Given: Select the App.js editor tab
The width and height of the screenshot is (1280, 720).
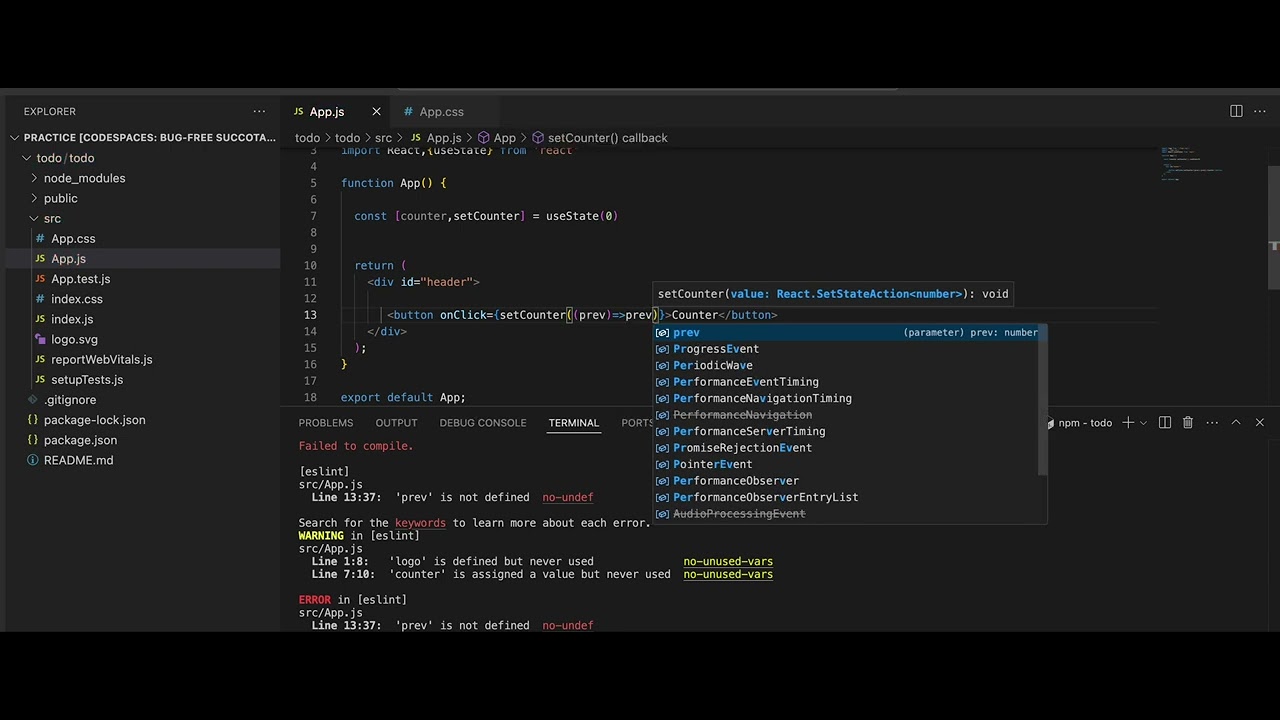Looking at the screenshot, I should tap(327, 111).
